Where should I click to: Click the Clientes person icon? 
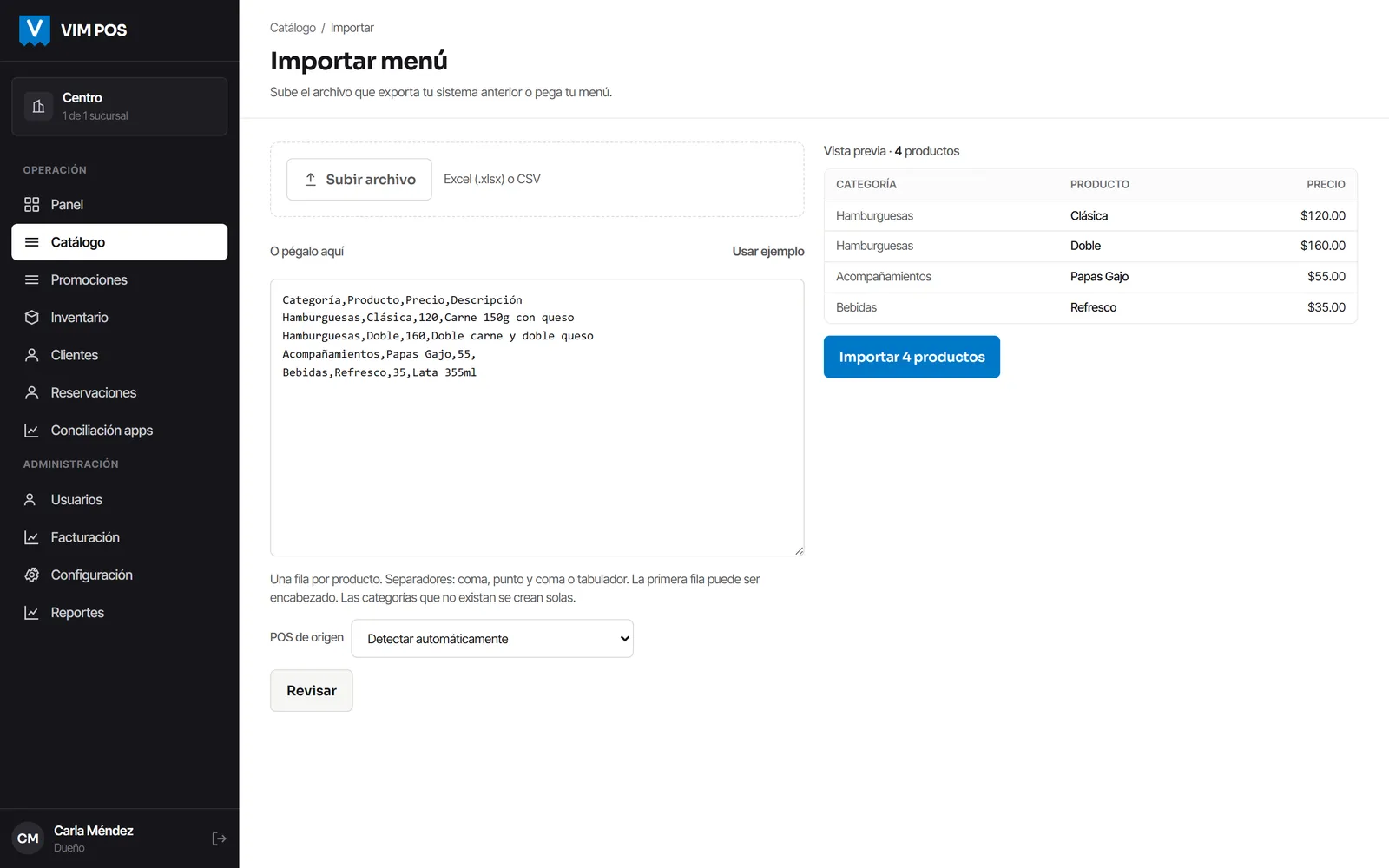coord(32,355)
